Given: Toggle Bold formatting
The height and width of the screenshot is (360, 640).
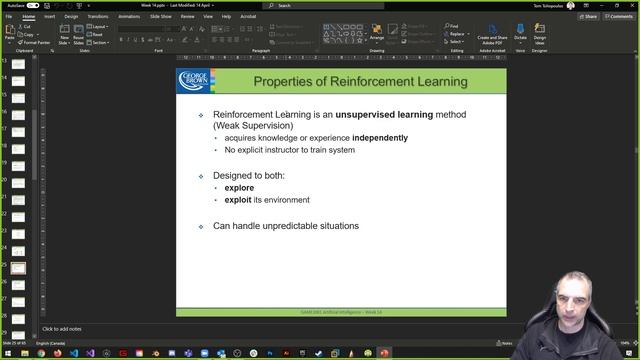Looking at the screenshot, I should tap(121, 40).
